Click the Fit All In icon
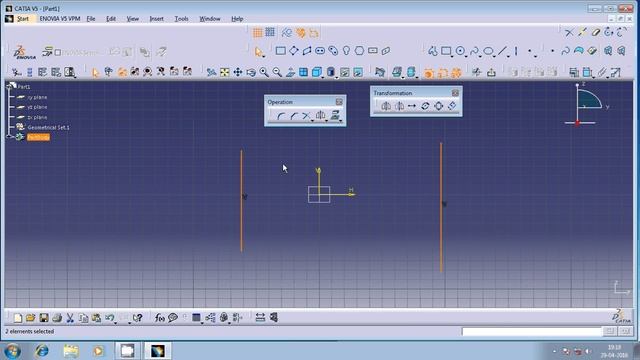 click(x=224, y=73)
